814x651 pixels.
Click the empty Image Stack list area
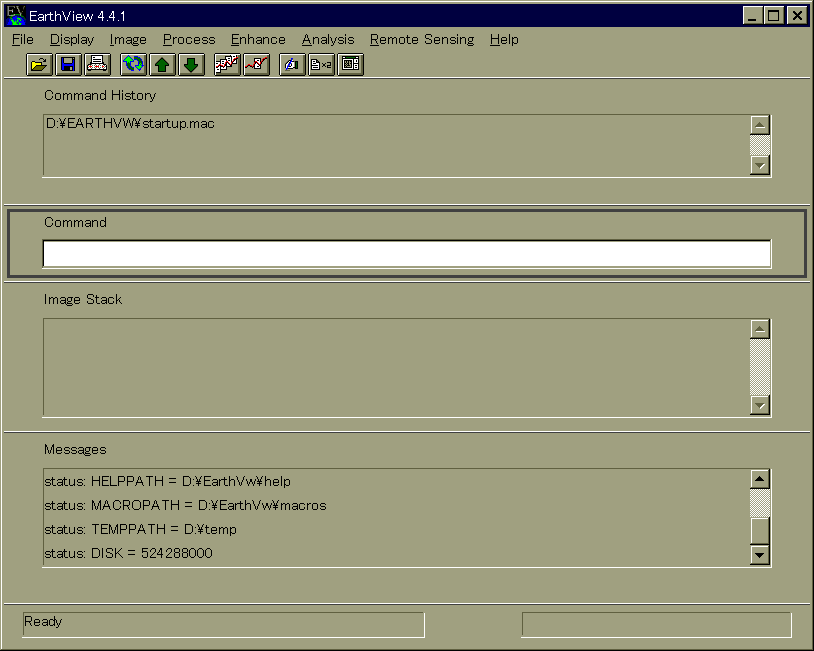(397, 368)
